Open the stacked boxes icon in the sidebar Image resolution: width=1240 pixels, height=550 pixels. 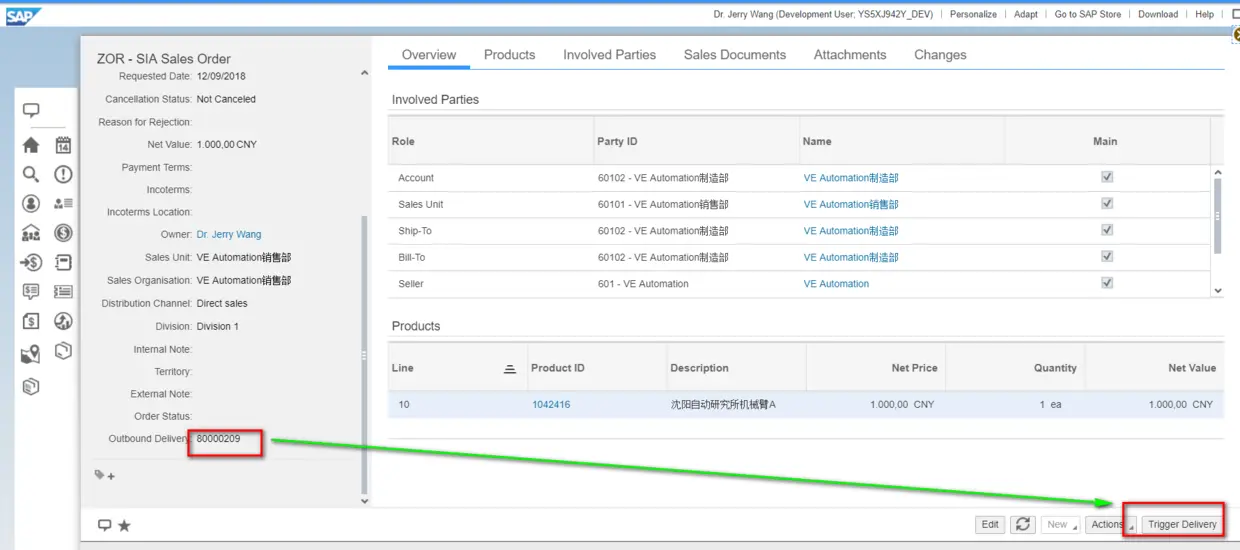pos(31,386)
